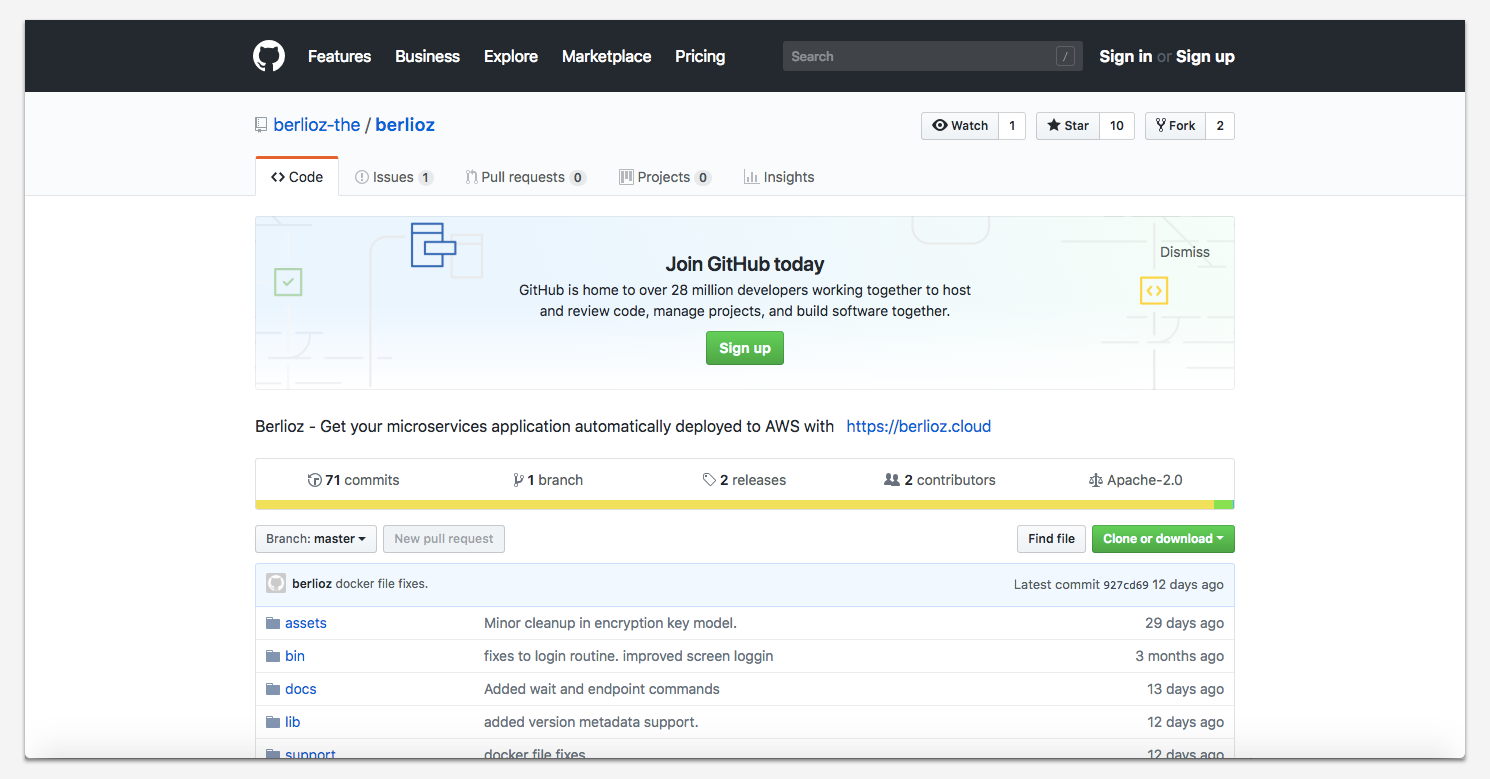Click the Find file button
The height and width of the screenshot is (779, 1490).
(x=1051, y=539)
